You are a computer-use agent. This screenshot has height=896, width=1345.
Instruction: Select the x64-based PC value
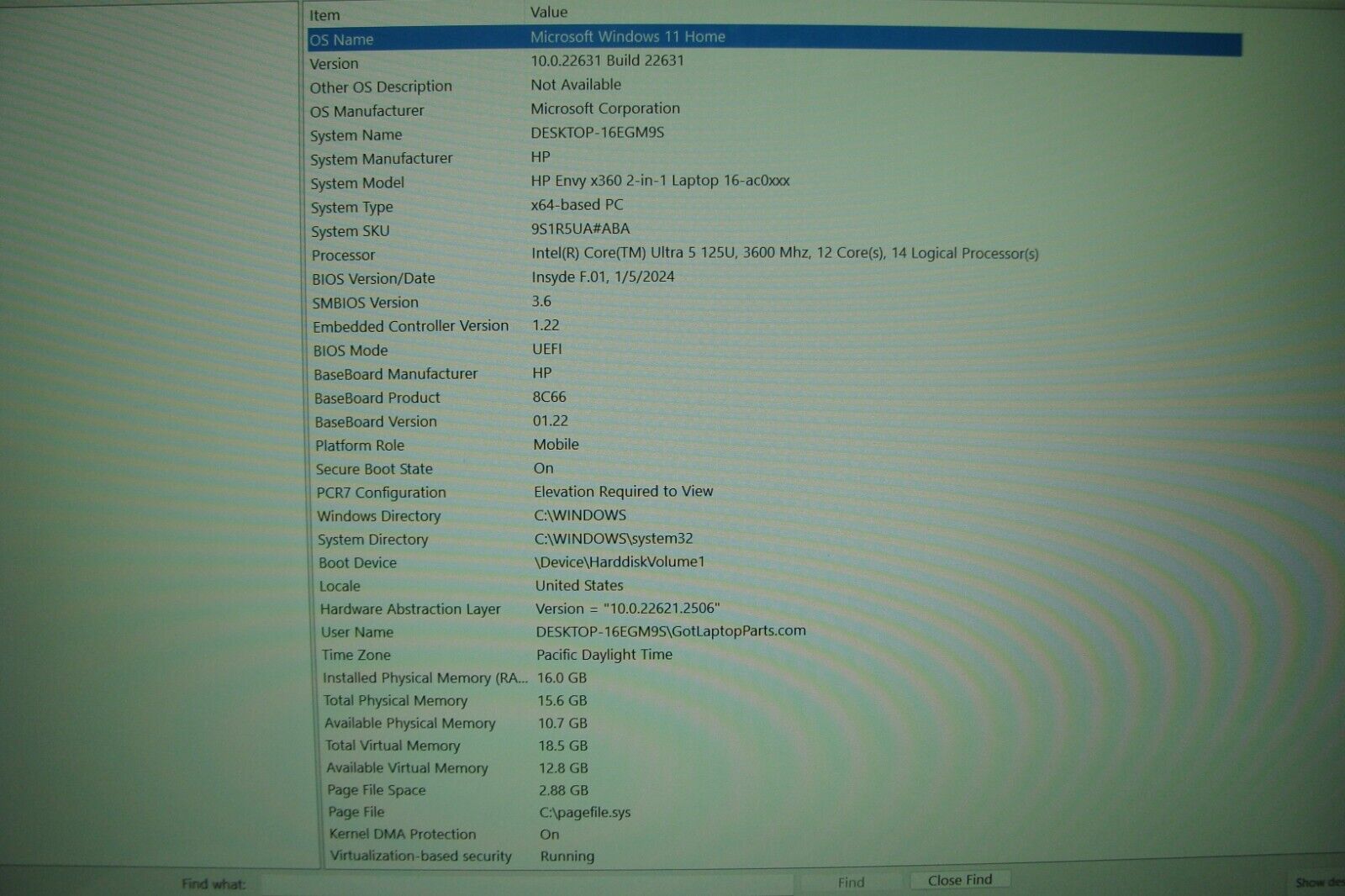577,205
